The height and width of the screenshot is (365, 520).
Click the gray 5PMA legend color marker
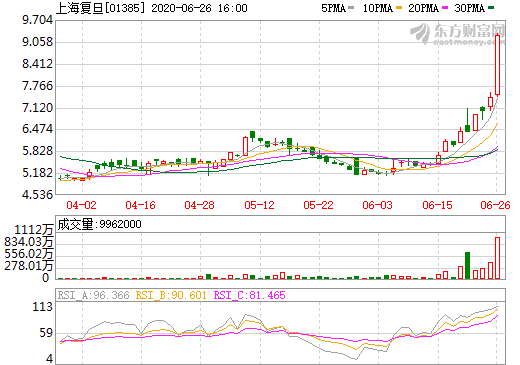(351, 8)
